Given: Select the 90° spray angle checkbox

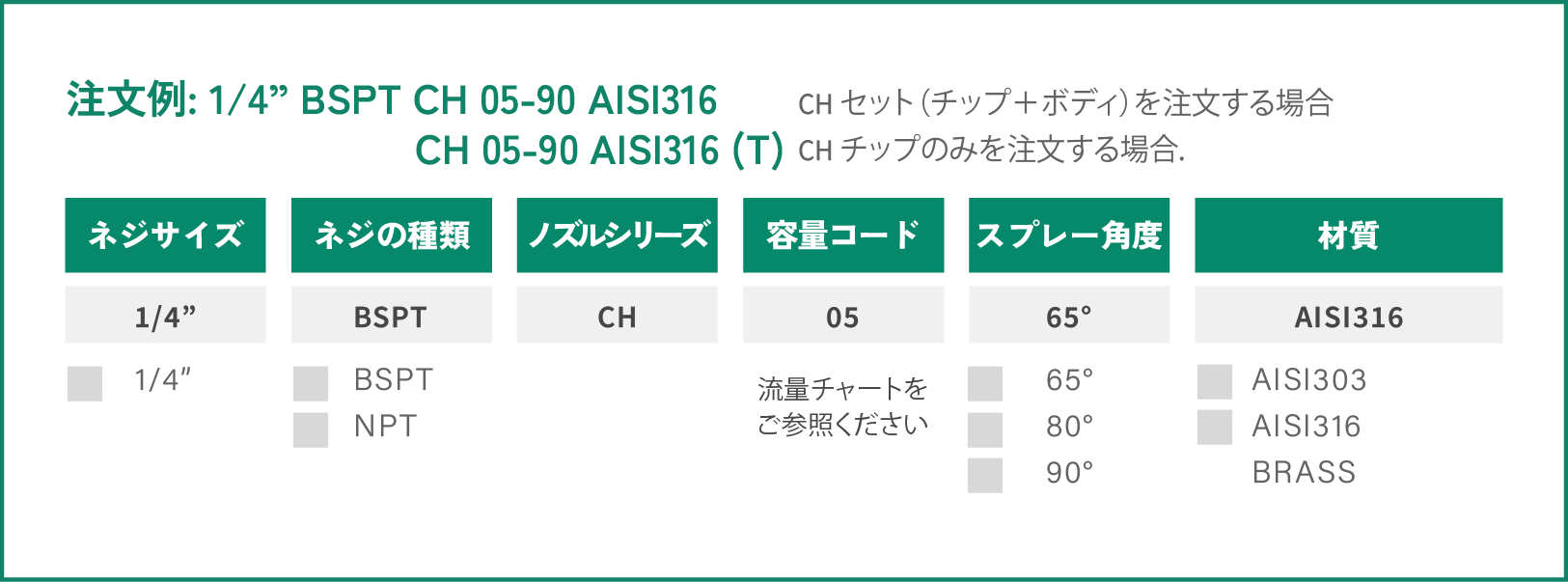Looking at the screenshot, I should 985,476.
